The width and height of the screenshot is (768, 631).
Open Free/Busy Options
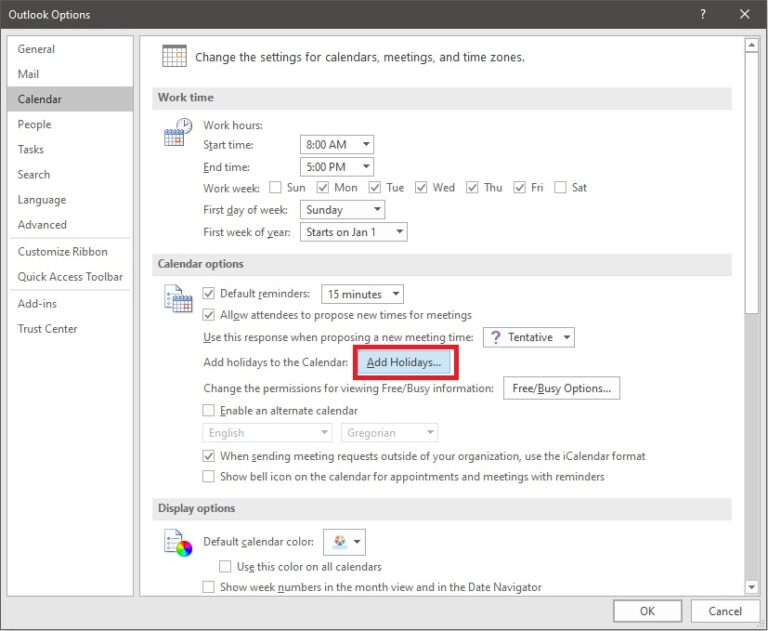tap(560, 388)
